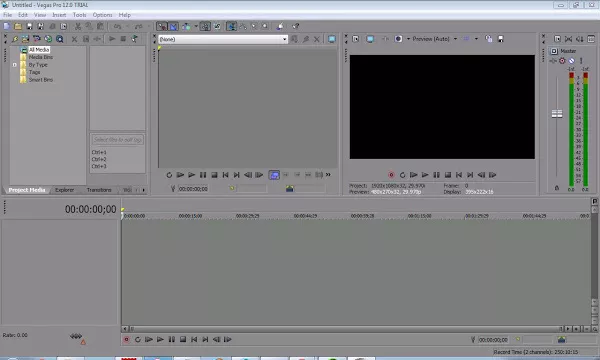Select Media Bins in media tree
Screen dimensions: 600x360
point(41,57)
